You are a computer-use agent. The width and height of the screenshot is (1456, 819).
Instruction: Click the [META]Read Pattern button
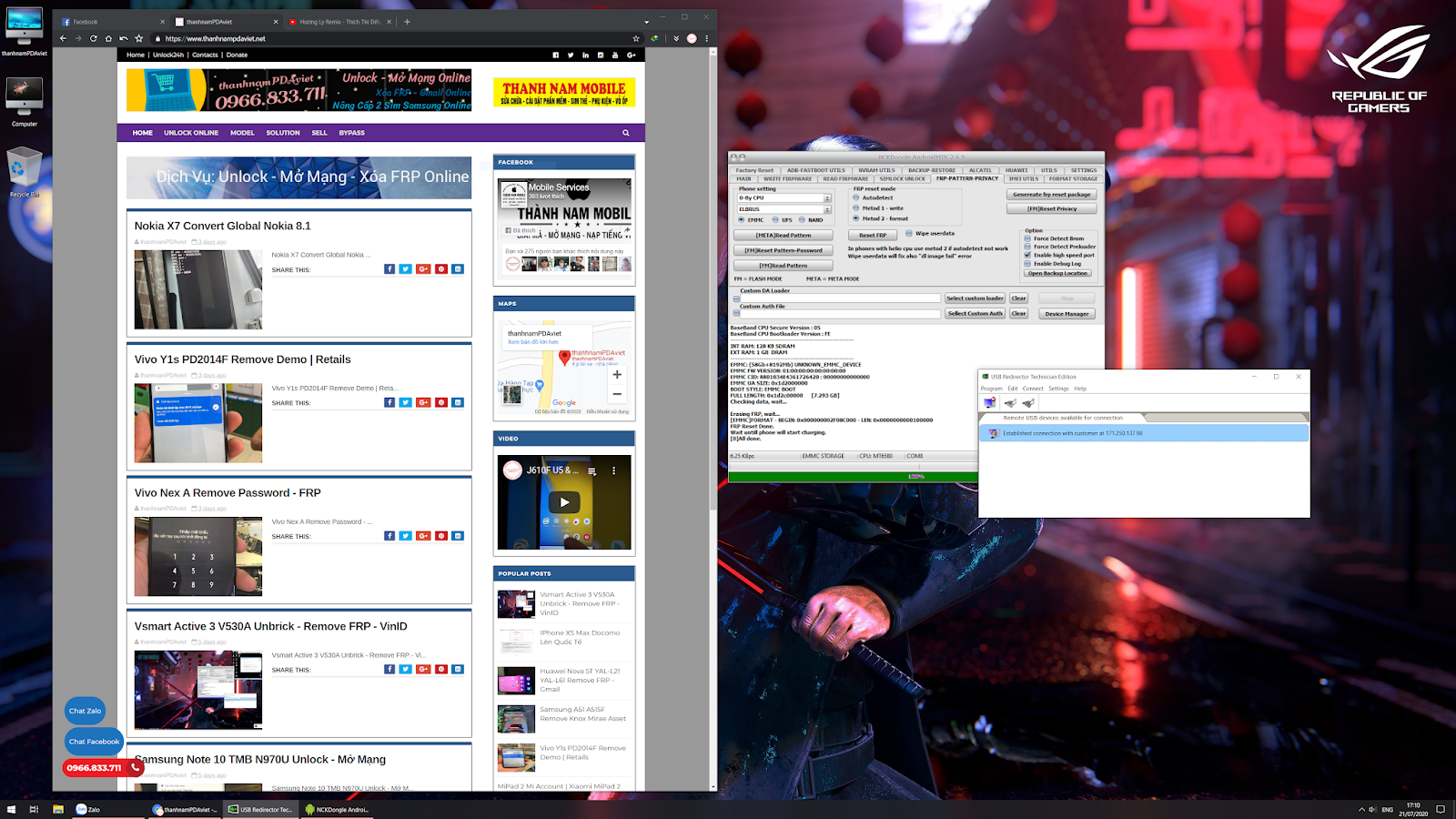783,235
